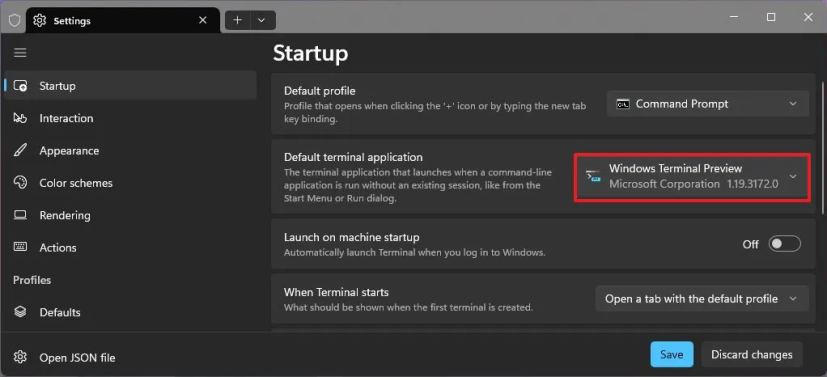This screenshot has width=827, height=377.
Task: Open Interaction via its cursor icon
Action: (20, 118)
